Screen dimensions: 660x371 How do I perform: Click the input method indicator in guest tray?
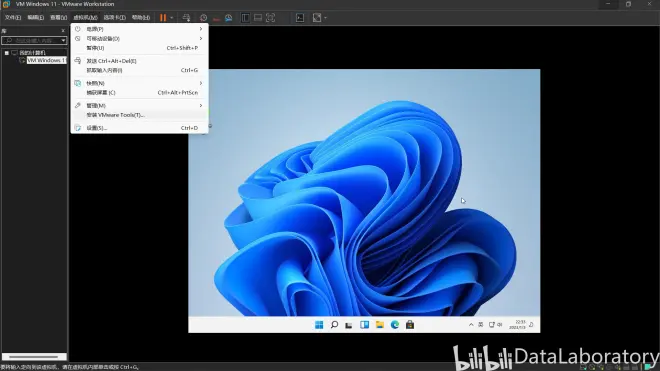point(481,325)
